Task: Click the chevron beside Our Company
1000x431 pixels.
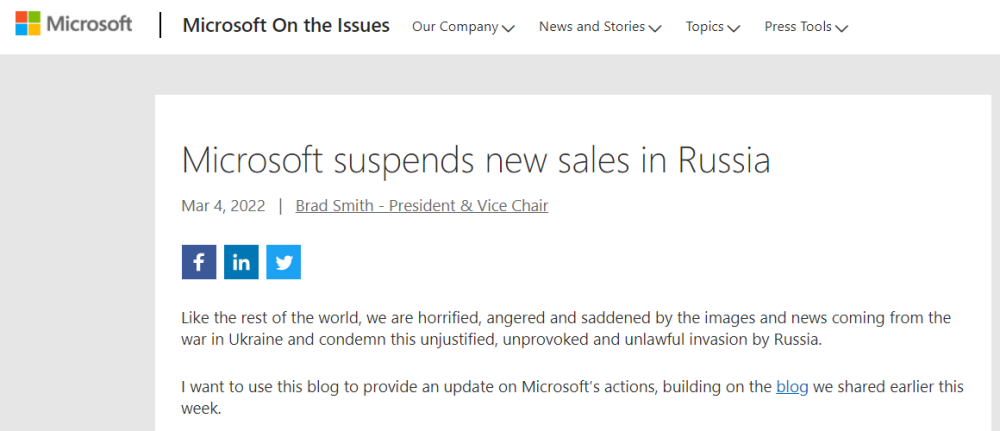Action: click(x=508, y=29)
